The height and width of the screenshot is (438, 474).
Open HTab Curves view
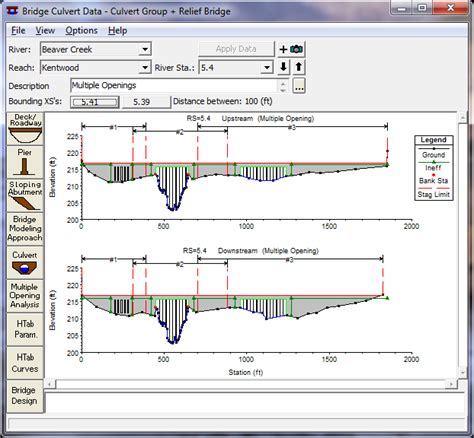click(x=25, y=363)
